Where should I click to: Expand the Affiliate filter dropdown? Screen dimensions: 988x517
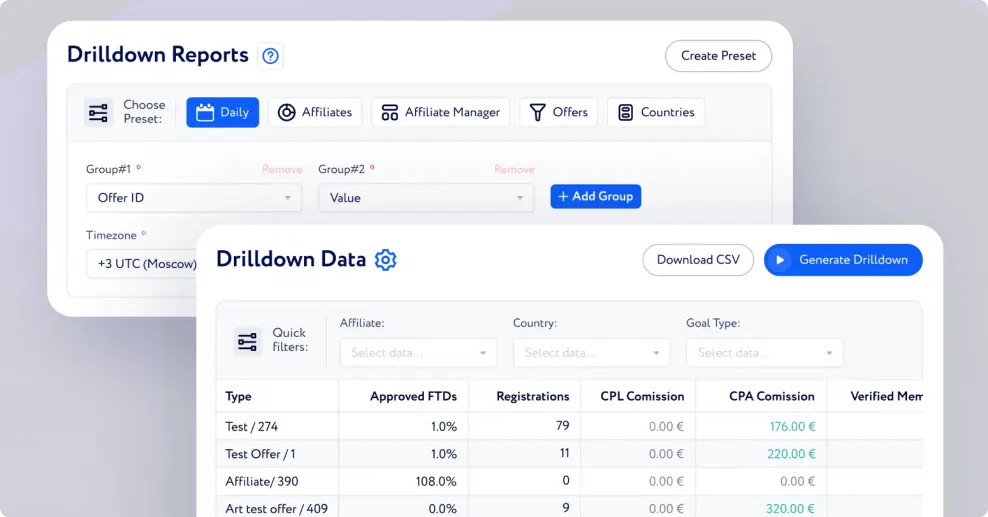[x=418, y=353]
